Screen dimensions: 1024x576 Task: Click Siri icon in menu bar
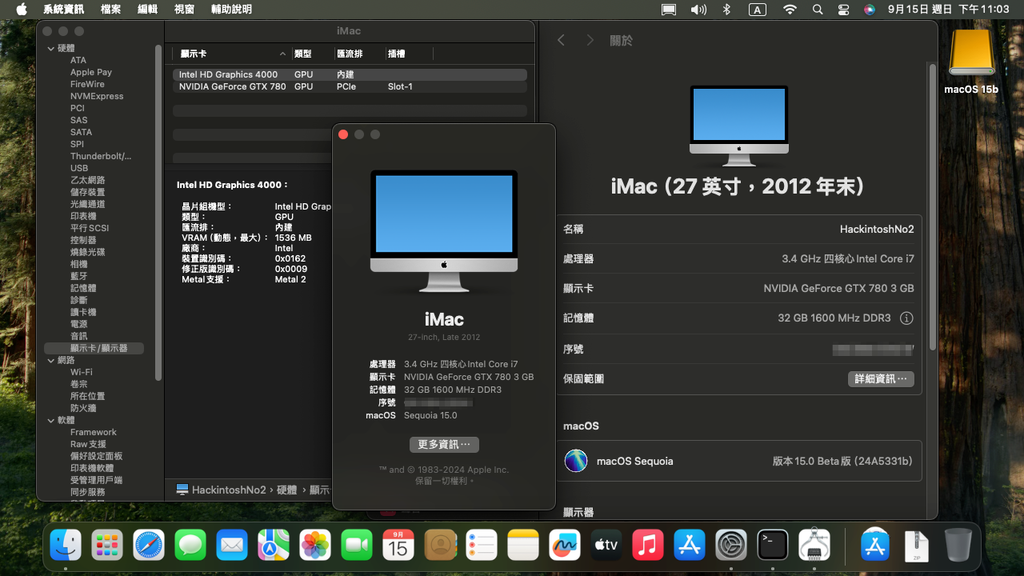869,9
